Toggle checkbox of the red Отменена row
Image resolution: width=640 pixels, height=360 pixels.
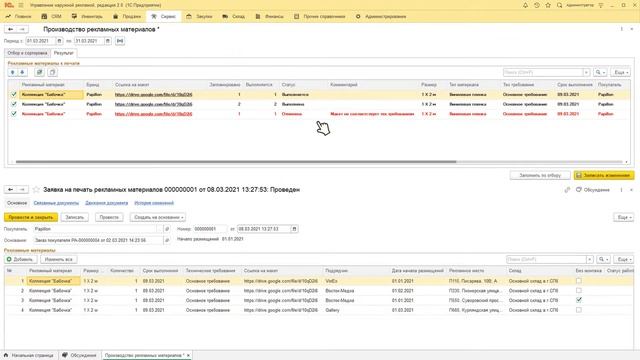(x=14, y=114)
